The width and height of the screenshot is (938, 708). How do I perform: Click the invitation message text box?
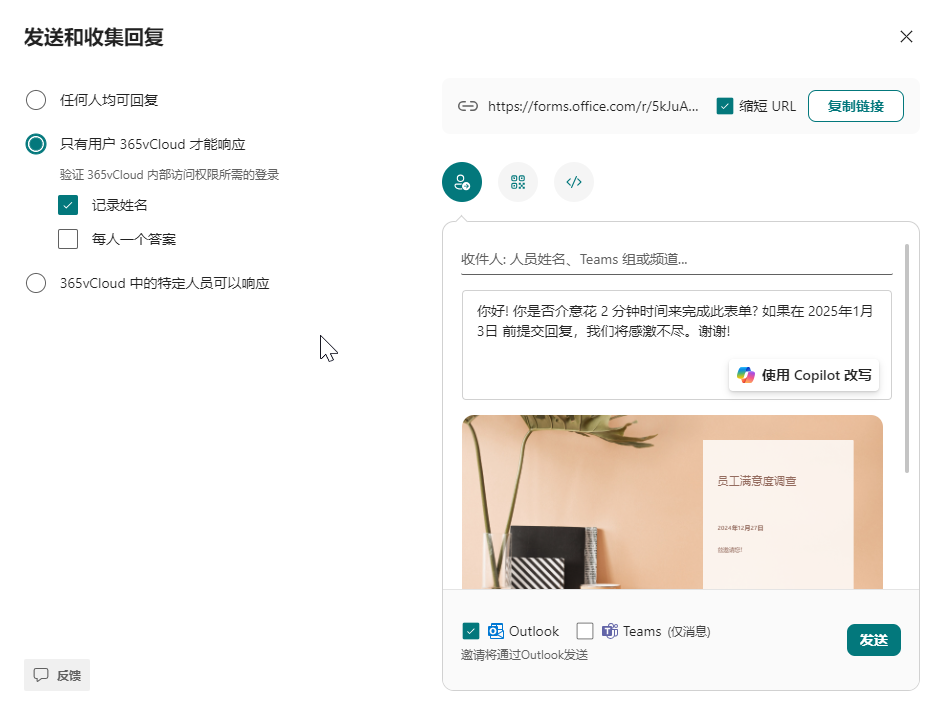(677, 345)
